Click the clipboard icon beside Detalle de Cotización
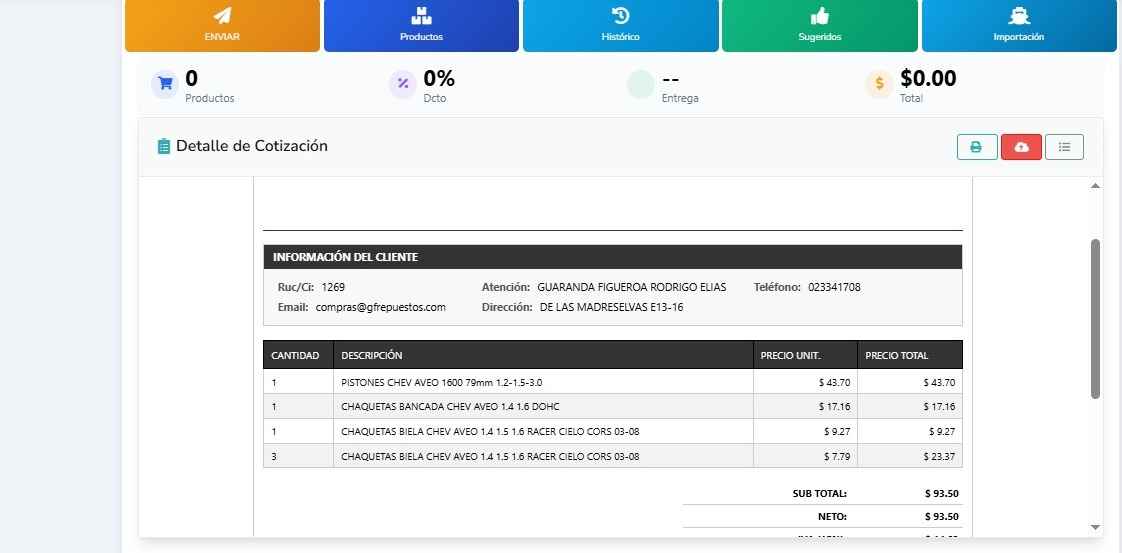 (164, 146)
